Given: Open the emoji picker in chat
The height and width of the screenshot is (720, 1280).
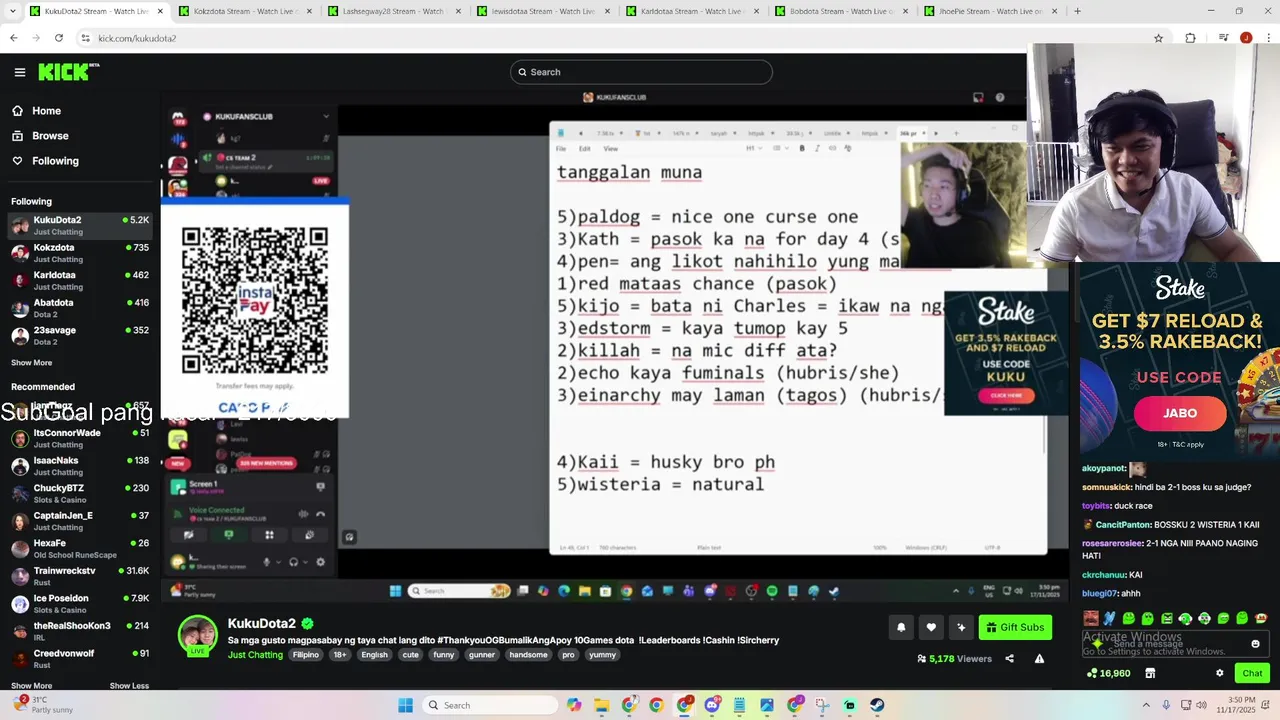Looking at the screenshot, I should pos(1256,644).
